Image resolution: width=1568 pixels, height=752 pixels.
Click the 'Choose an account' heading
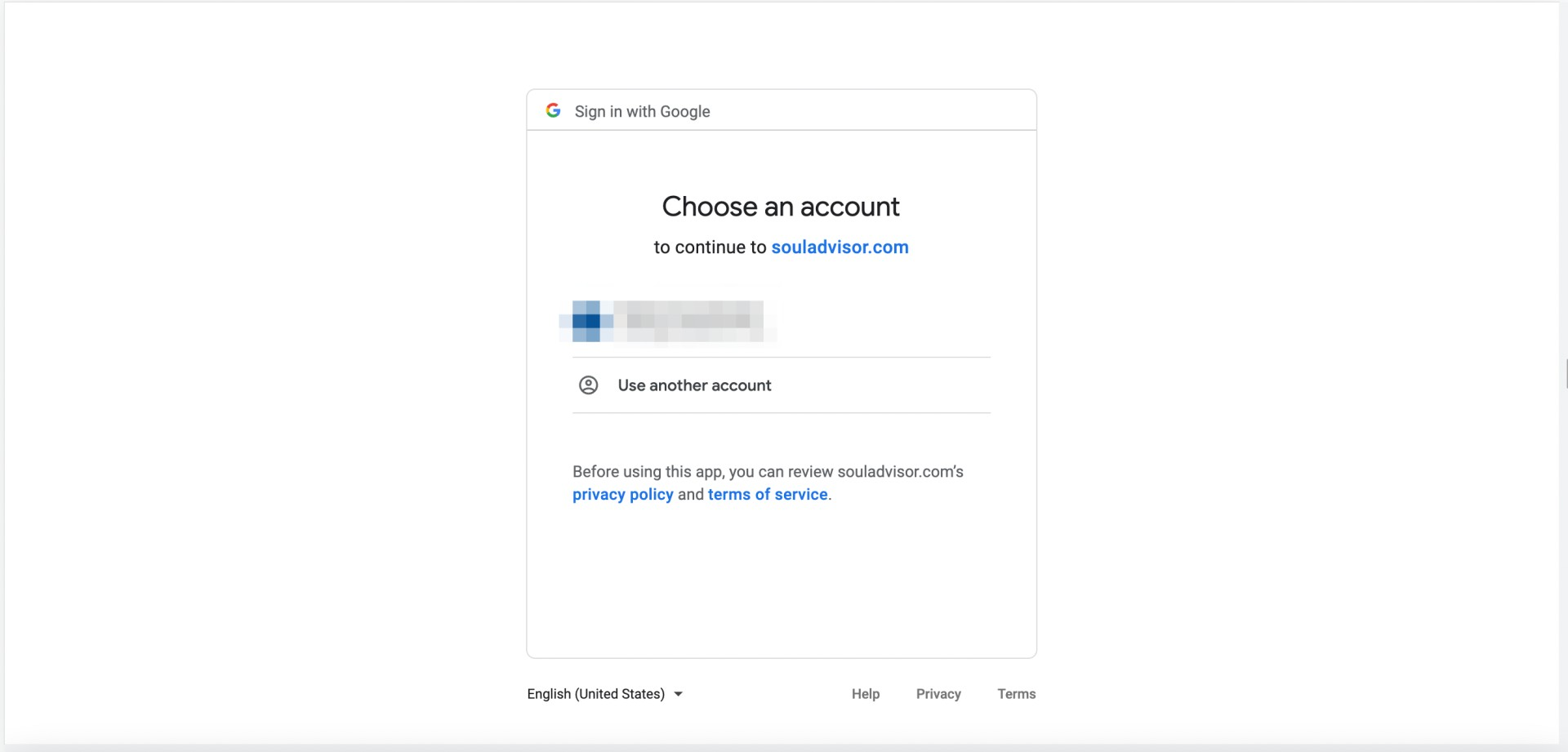[781, 207]
